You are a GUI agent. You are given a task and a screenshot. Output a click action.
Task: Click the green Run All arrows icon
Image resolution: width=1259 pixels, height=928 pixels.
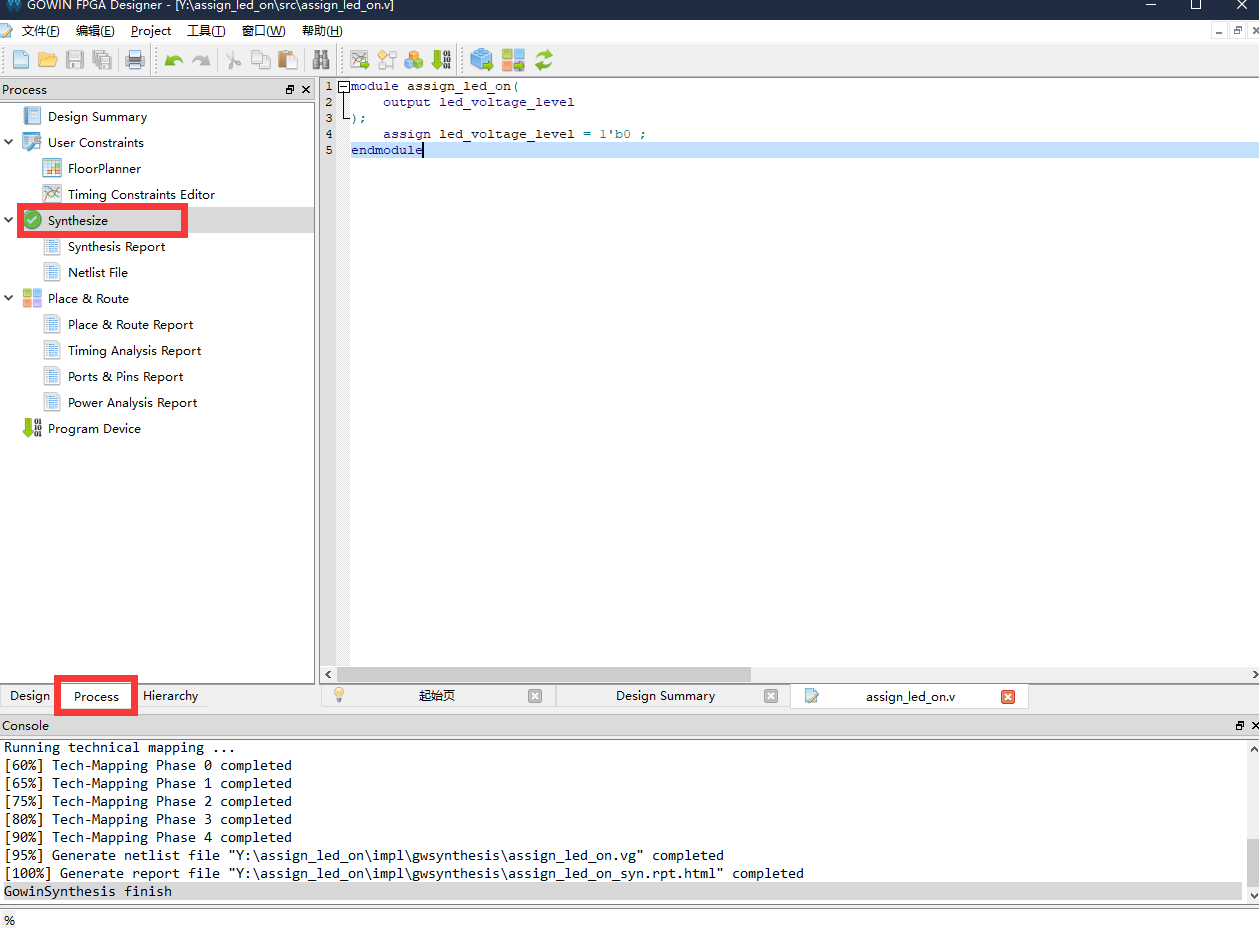click(x=544, y=60)
